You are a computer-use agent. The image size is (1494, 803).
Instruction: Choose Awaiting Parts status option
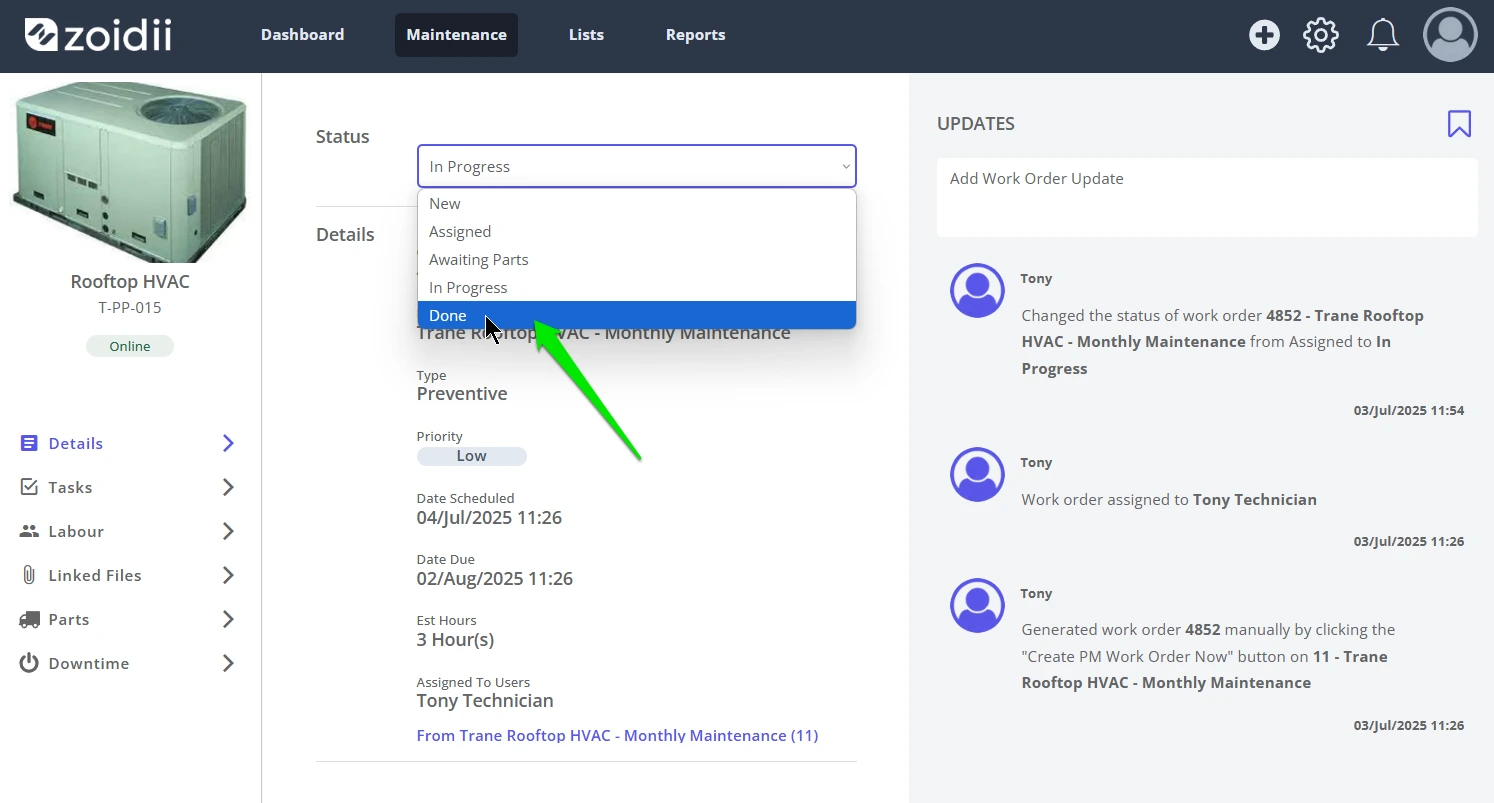coord(636,259)
